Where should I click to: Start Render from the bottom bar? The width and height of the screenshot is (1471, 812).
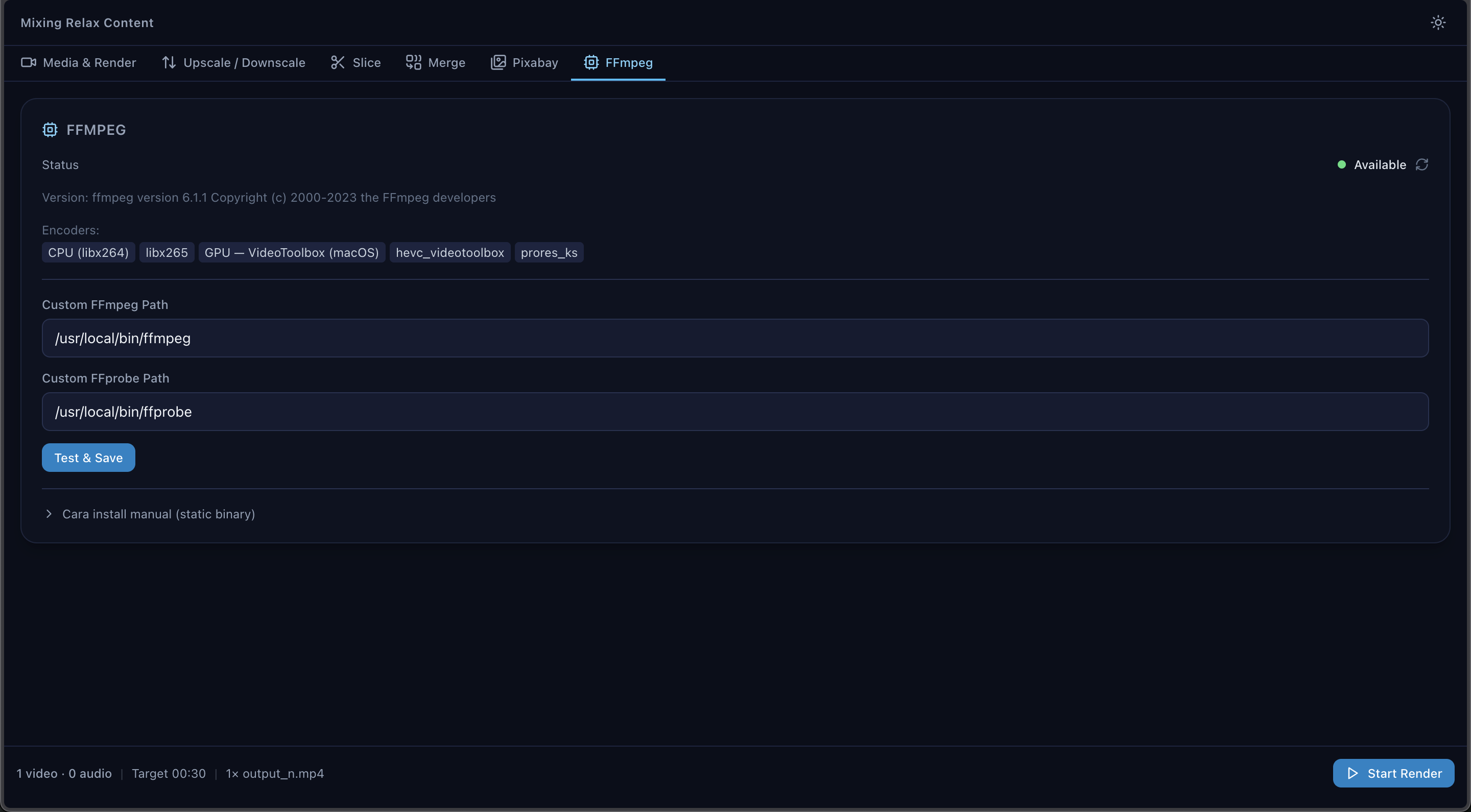click(x=1393, y=773)
